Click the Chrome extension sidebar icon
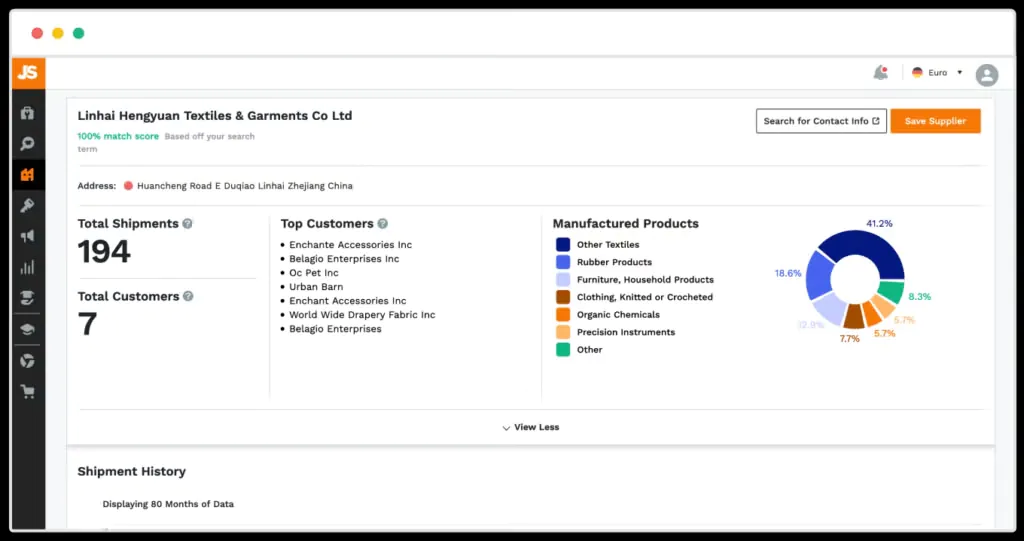 (x=28, y=360)
